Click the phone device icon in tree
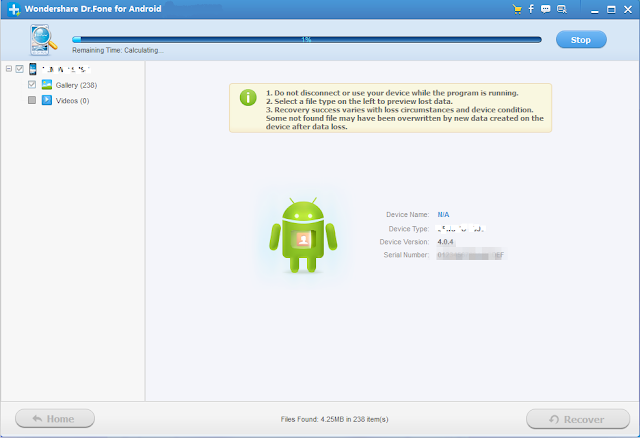The height and width of the screenshot is (438, 640). [x=33, y=69]
